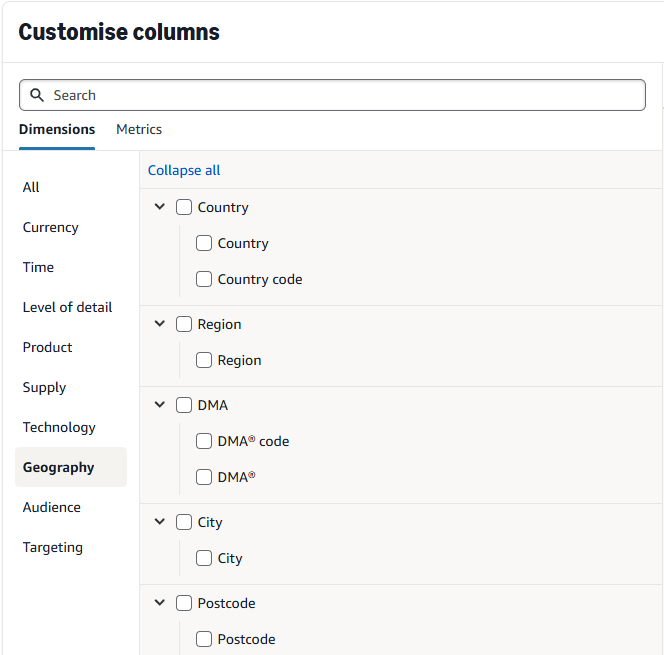Open the All category in sidebar
664x655 pixels.
point(31,187)
